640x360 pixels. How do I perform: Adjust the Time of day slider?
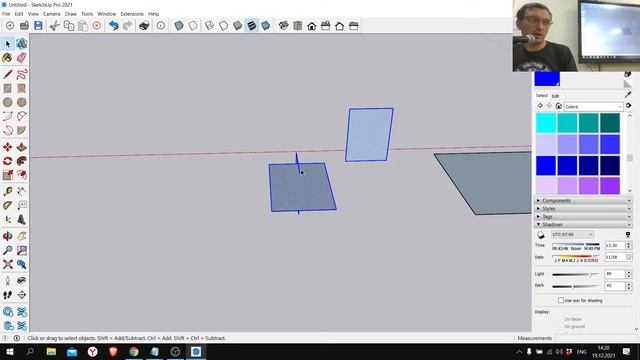pos(576,244)
